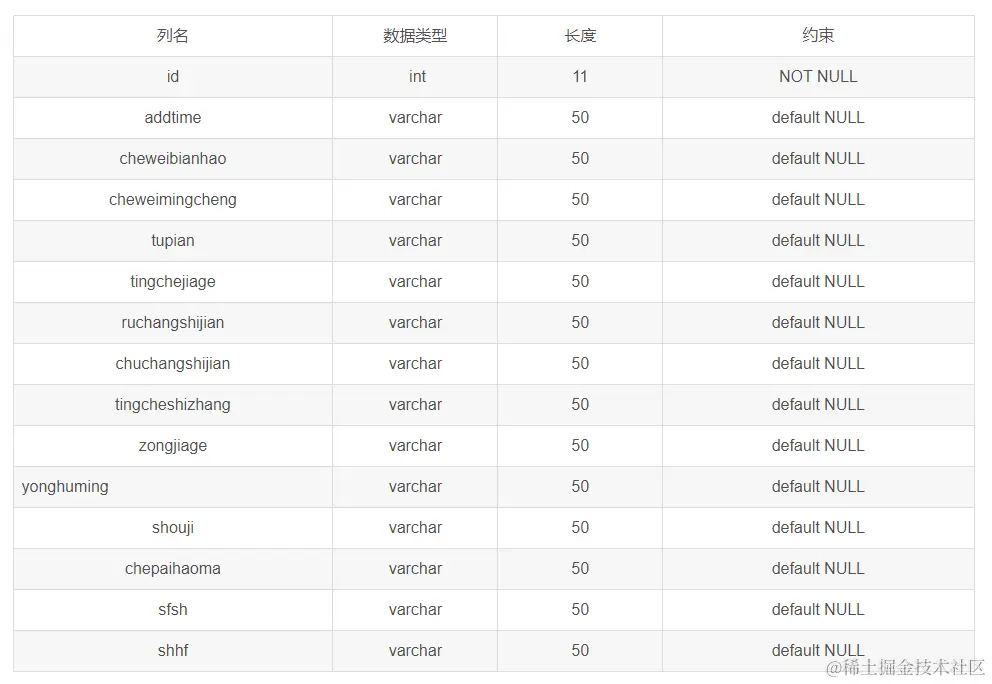Click the chepaihaoma cell

173,569
